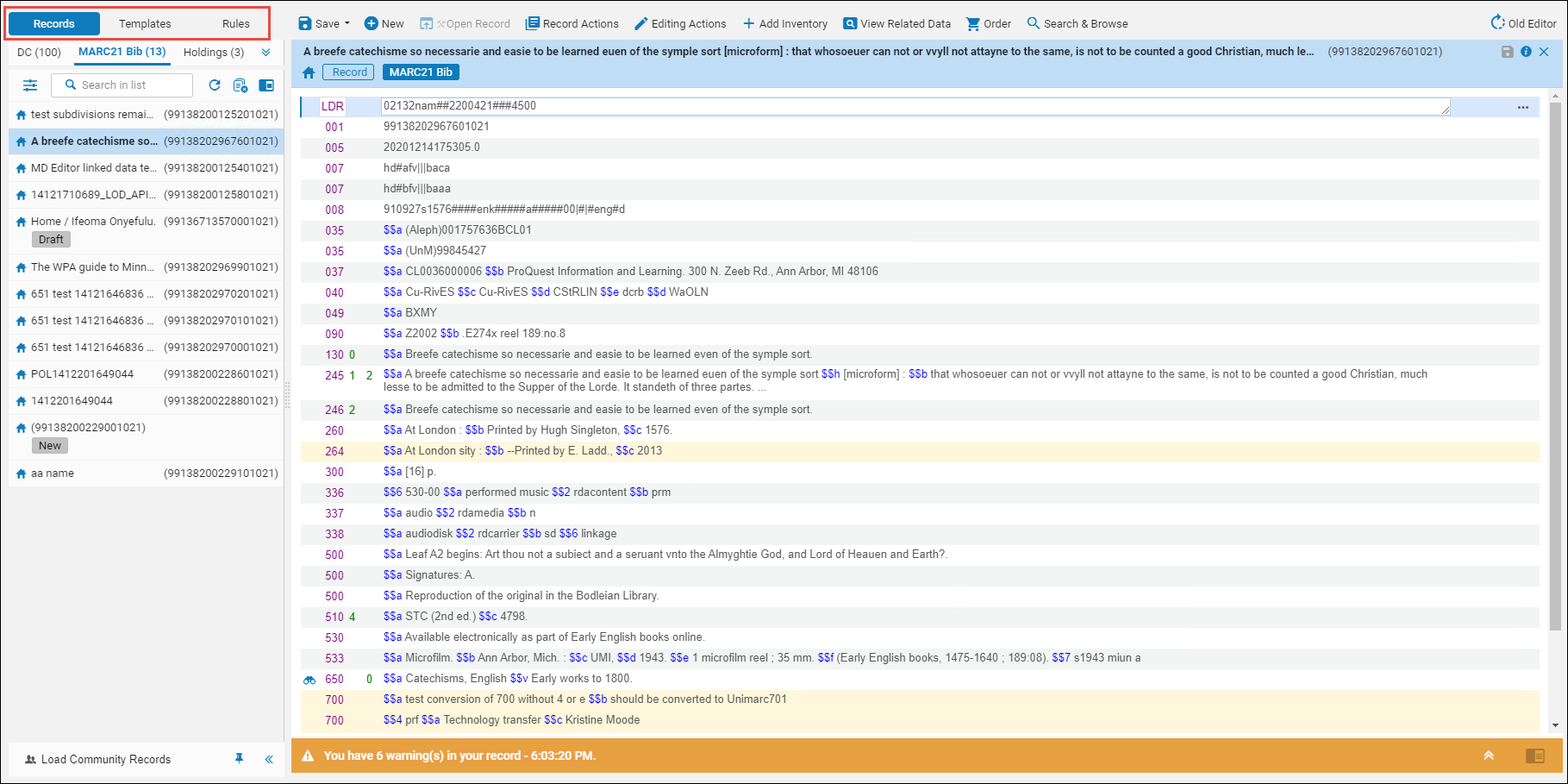Close the open record editor
The width and height of the screenshot is (1568, 784).
[1544, 52]
